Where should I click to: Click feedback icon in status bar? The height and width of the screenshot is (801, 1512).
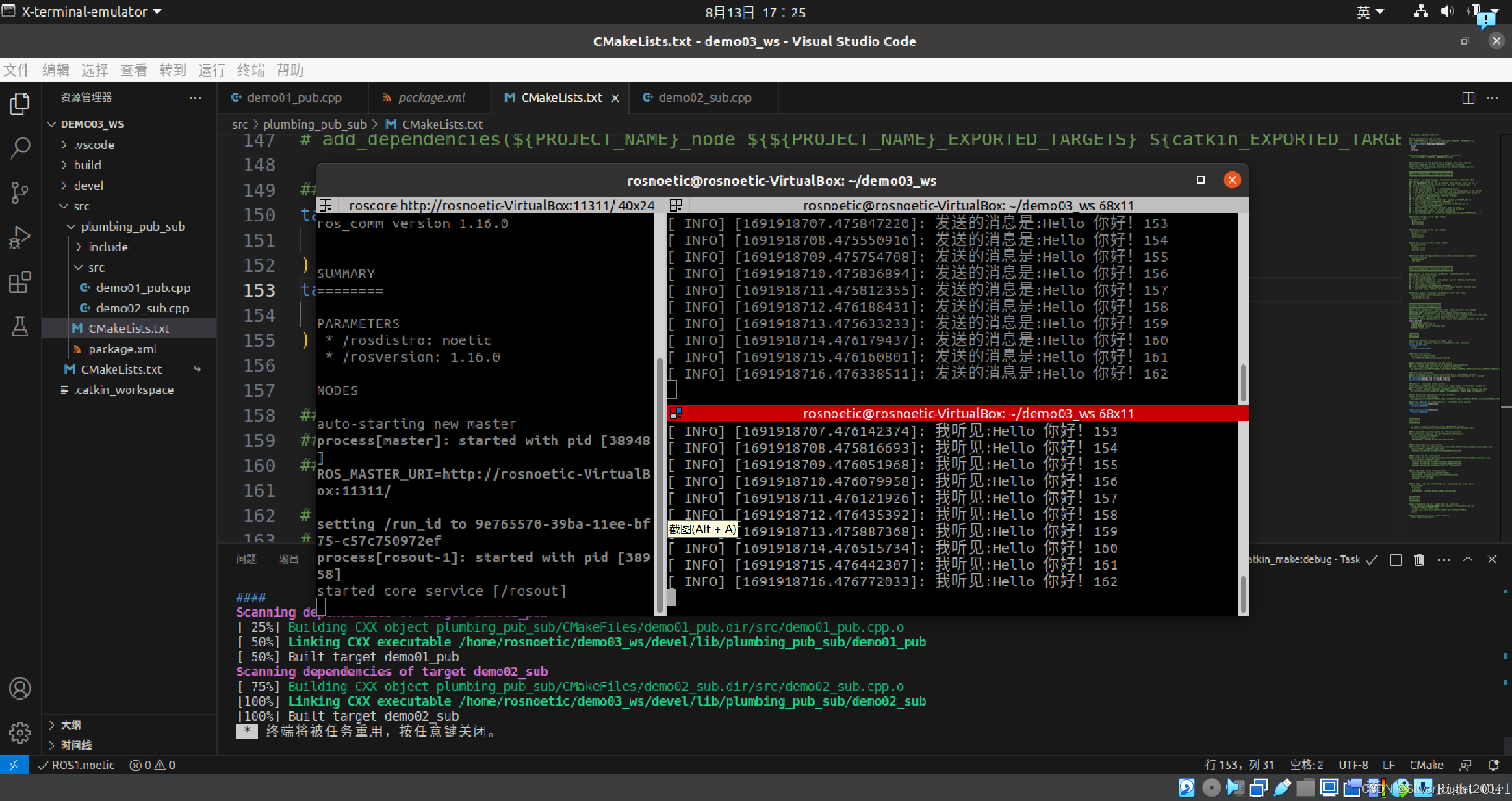pyautogui.click(x=1465, y=765)
